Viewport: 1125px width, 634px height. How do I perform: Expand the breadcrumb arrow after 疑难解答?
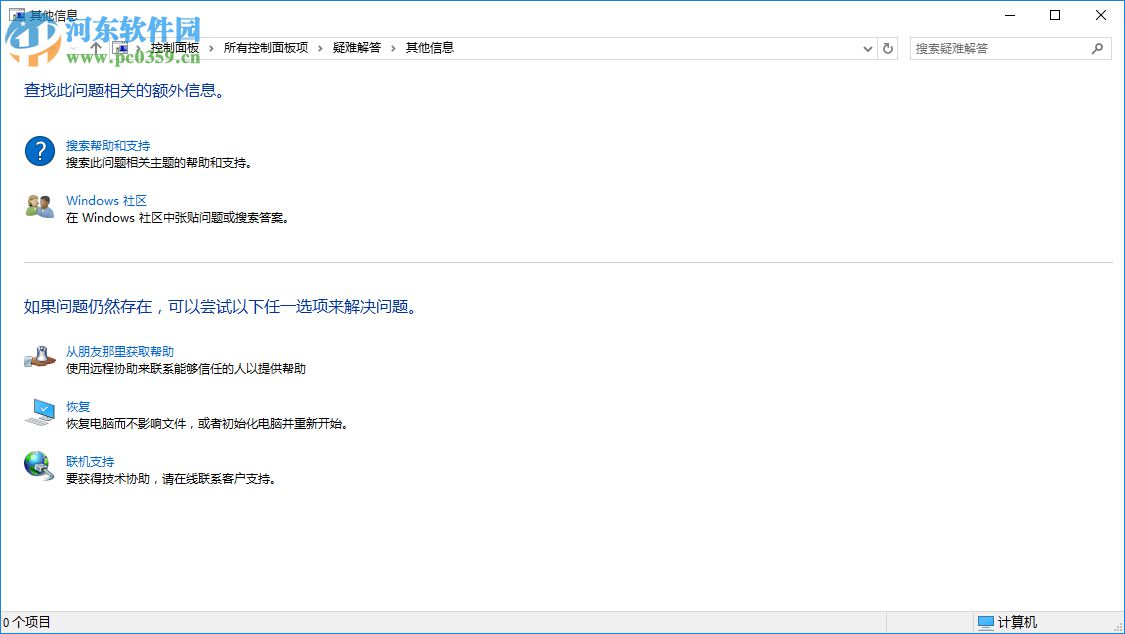click(x=393, y=47)
